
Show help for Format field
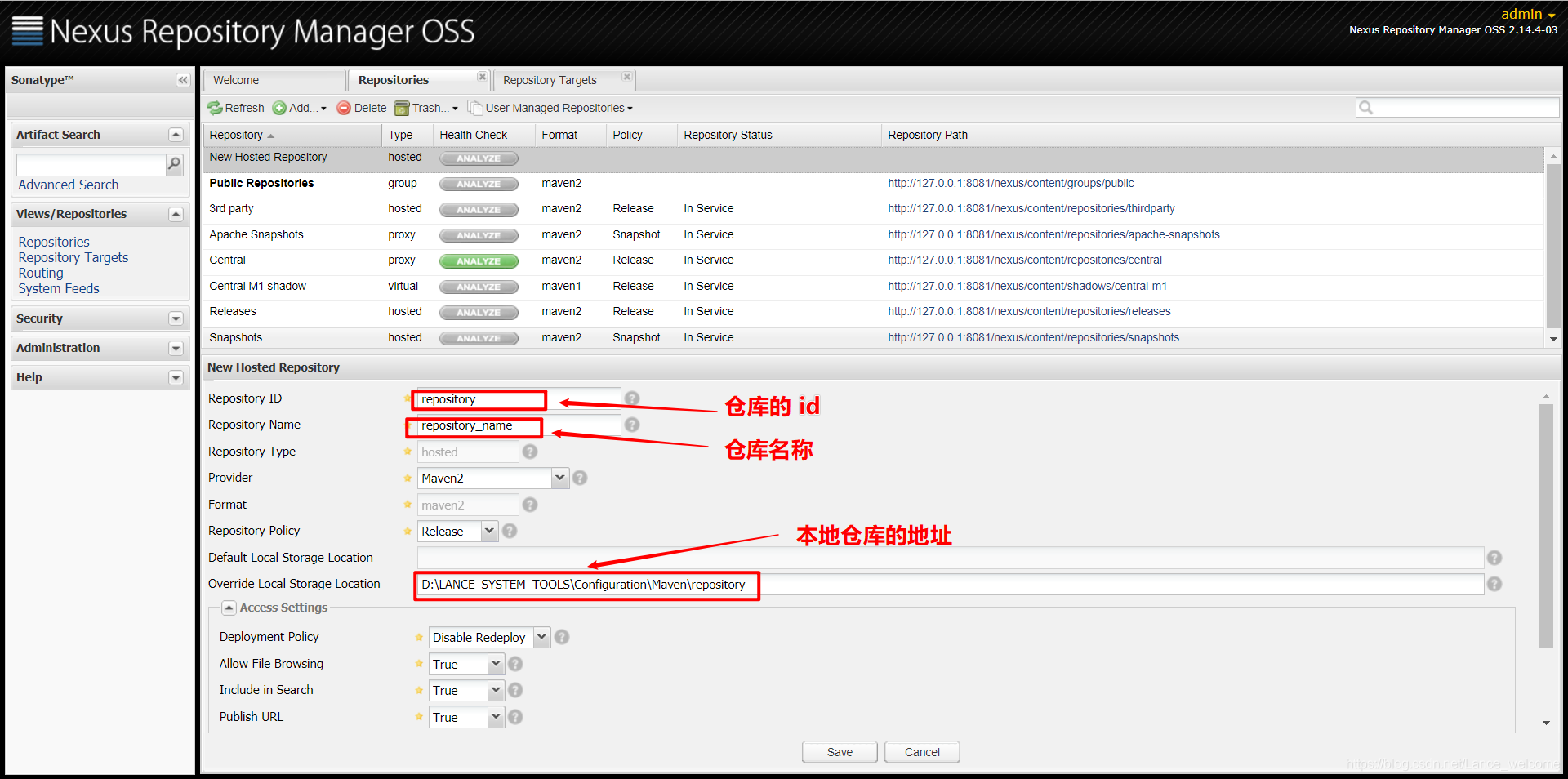(x=530, y=505)
